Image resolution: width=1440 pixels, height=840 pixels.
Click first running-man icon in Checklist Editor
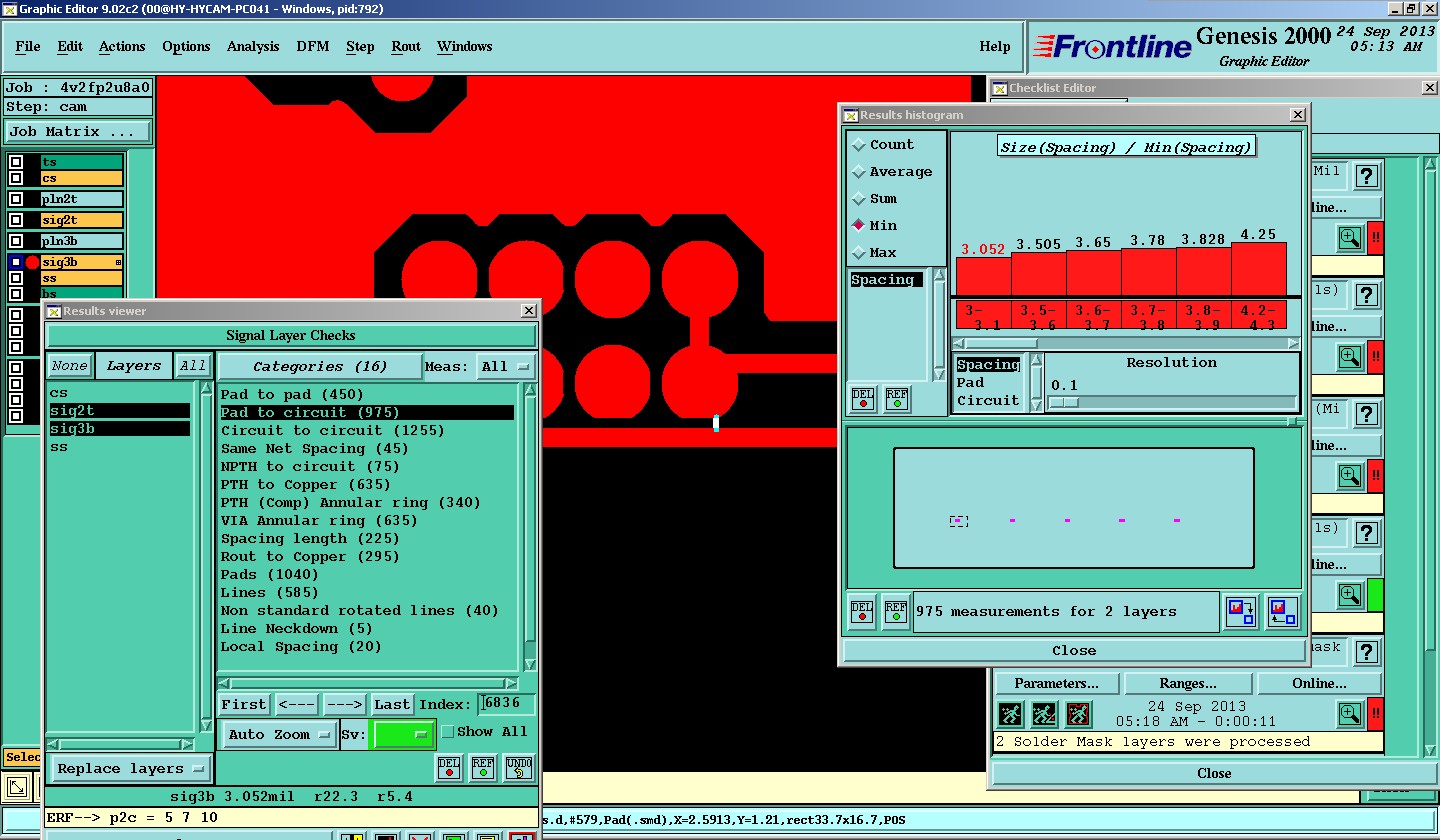click(1010, 714)
